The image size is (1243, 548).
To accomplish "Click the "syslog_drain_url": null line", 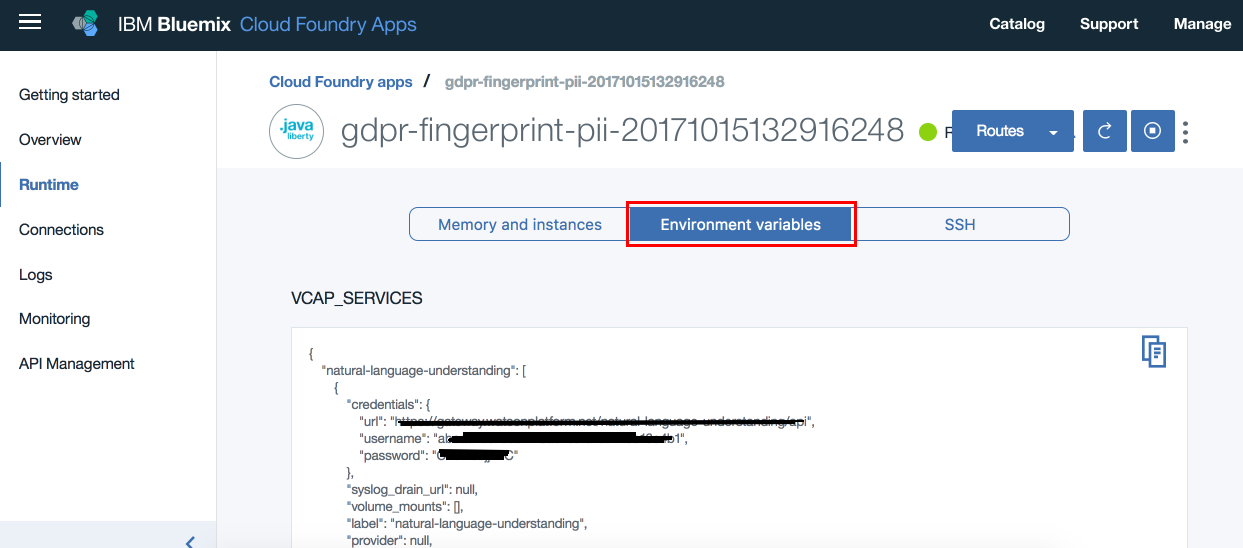I will point(412,490).
